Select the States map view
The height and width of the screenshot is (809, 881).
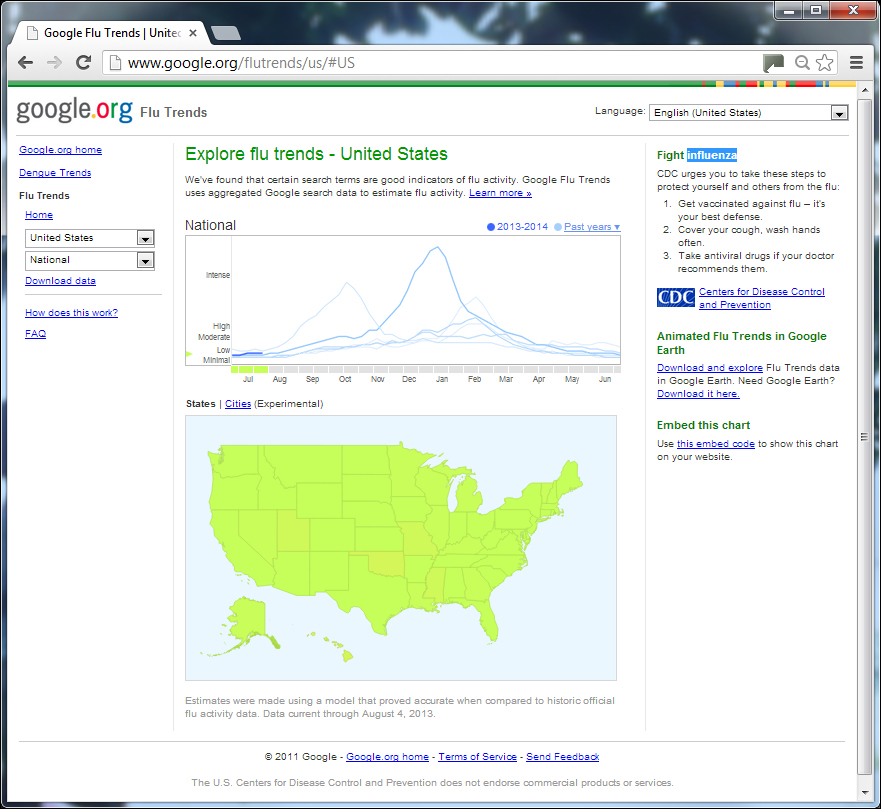201,404
